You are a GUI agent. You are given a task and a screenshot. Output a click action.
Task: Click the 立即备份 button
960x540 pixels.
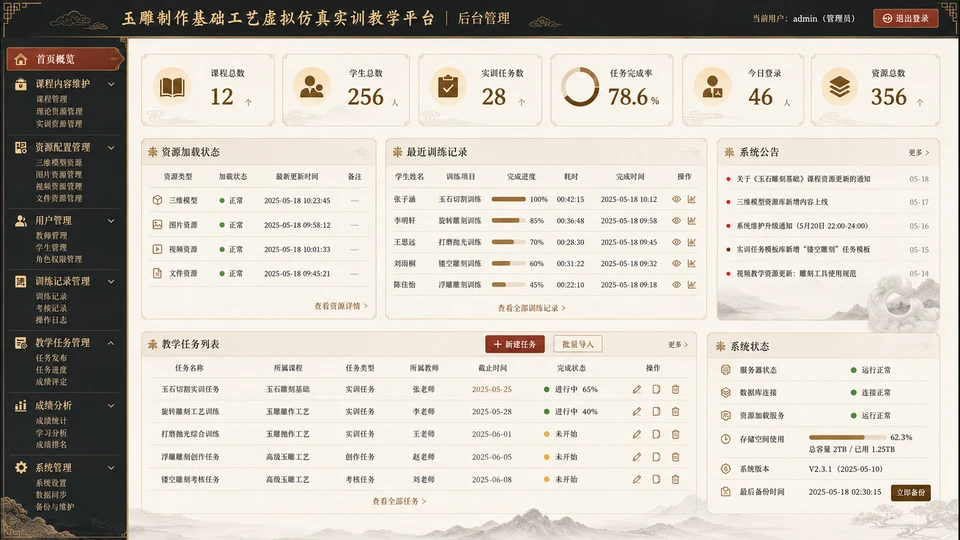pyautogui.click(x=910, y=492)
